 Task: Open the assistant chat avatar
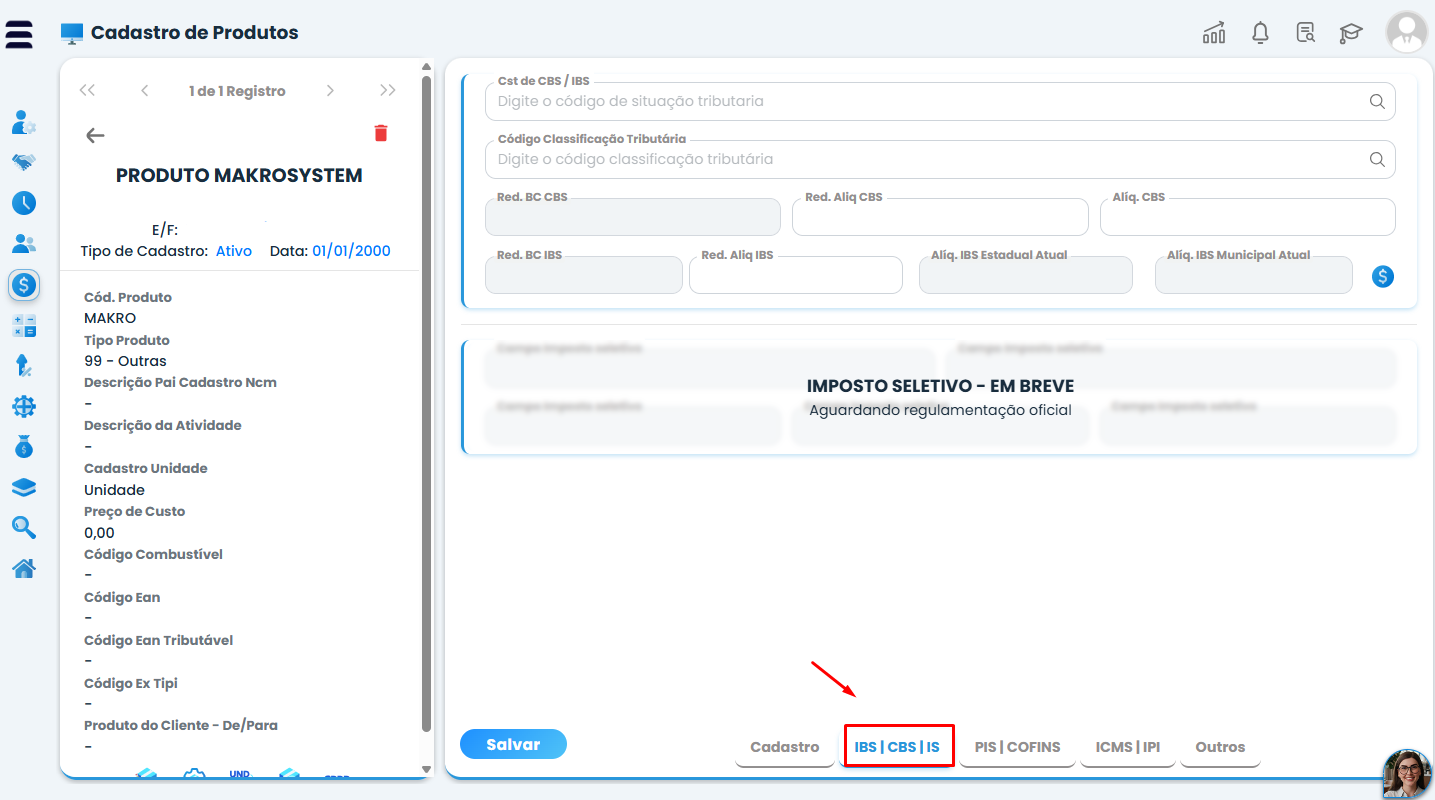point(1407,773)
